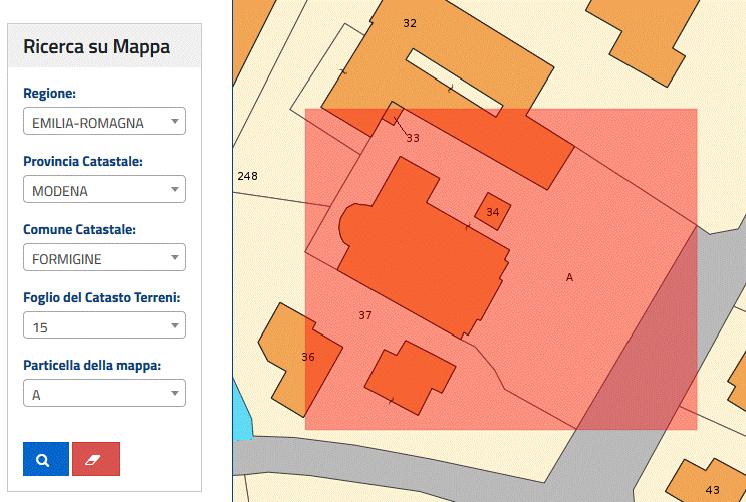Open the Comune Catastale dropdown showing FORMIGINE

tap(104, 257)
